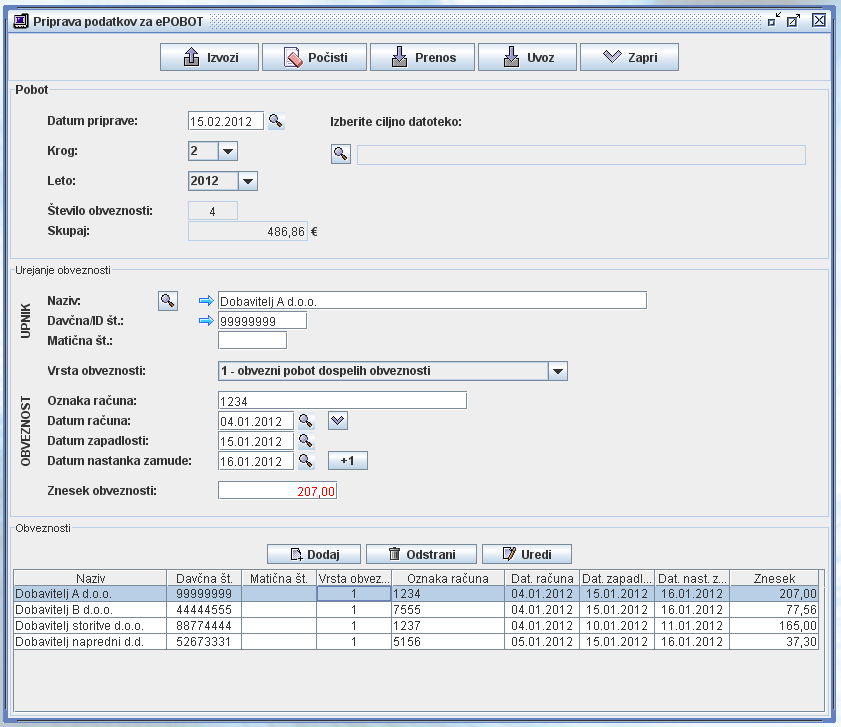Close the form with Zapri
The height and width of the screenshot is (727, 841).
tap(629, 58)
